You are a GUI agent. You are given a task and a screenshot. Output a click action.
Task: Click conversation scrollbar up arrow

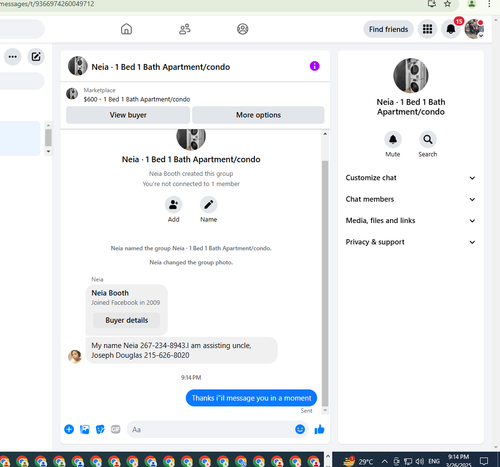point(325,134)
